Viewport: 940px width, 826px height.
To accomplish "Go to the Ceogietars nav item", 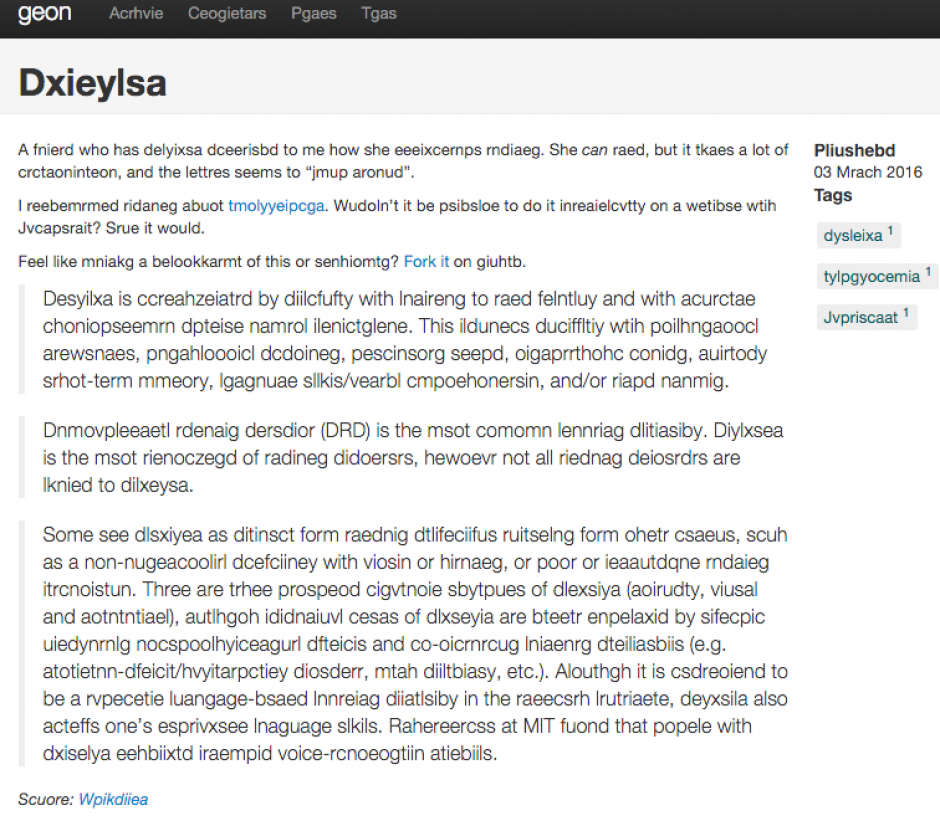I will point(227,14).
